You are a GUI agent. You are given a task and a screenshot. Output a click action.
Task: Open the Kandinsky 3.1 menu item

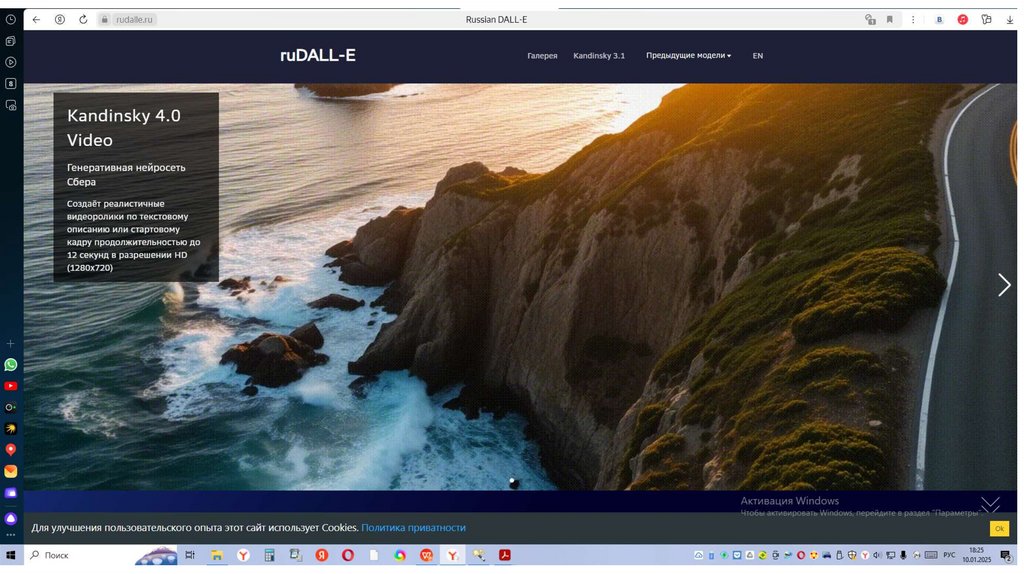click(x=599, y=56)
